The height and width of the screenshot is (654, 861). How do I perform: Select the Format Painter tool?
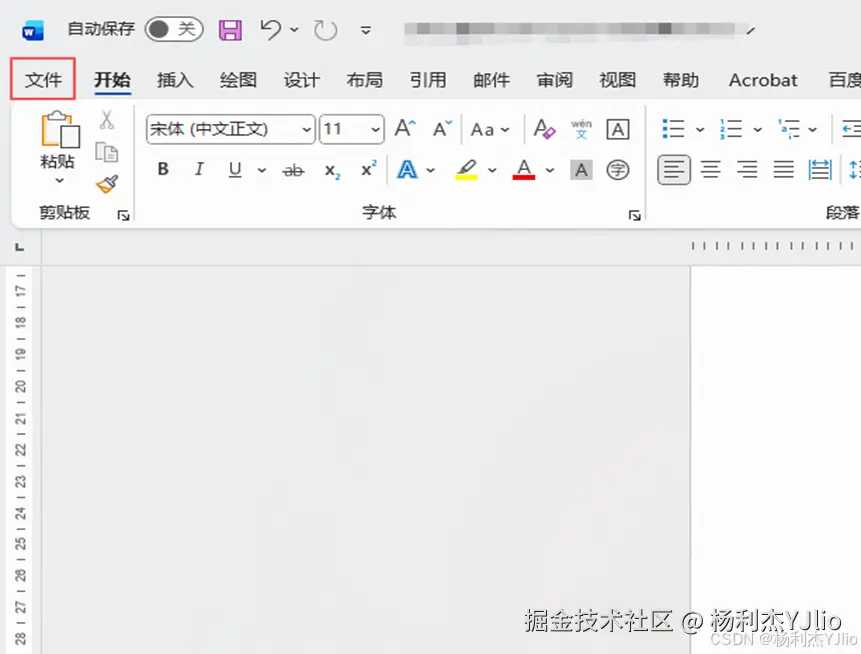107,184
